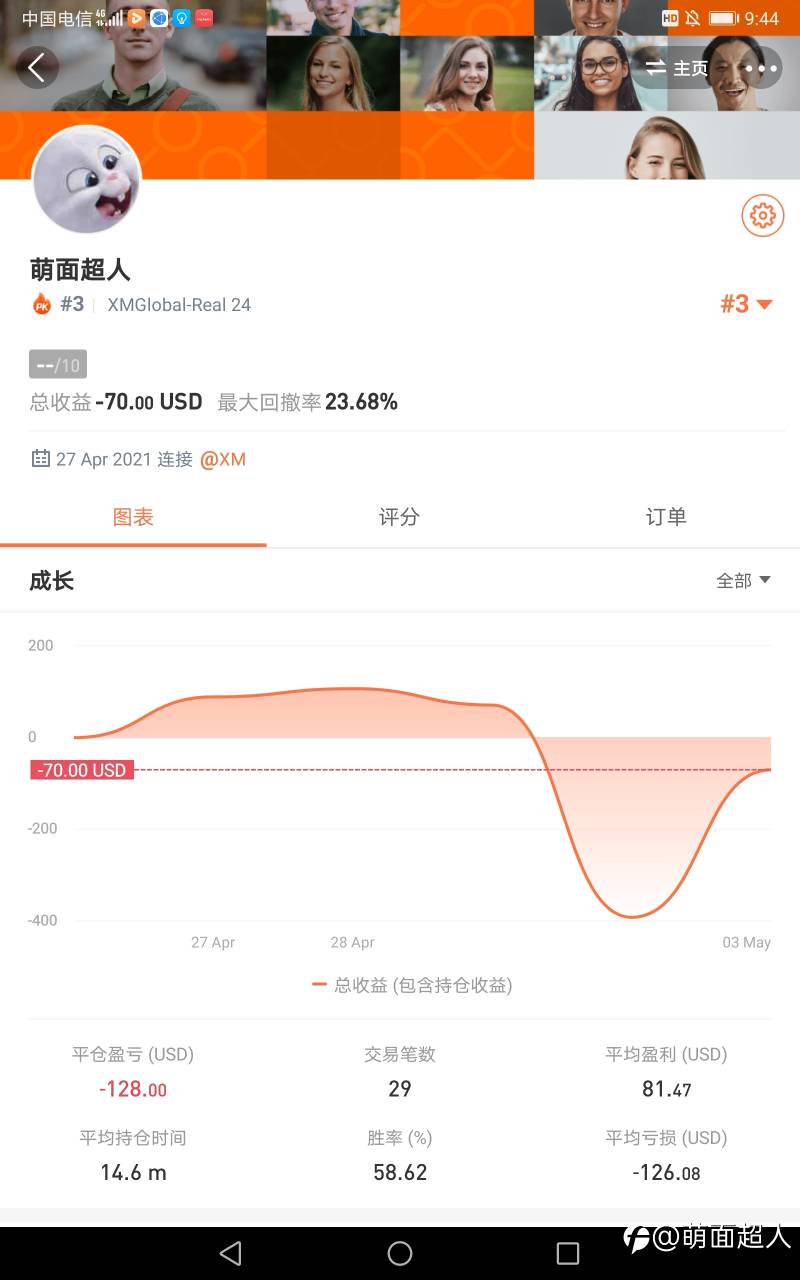800x1280 pixels.
Task: Open account settings gear icon
Action: click(762, 215)
